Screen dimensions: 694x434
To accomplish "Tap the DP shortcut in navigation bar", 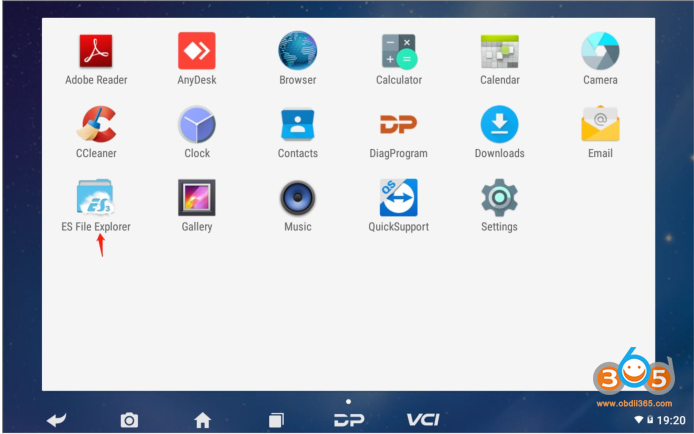I will (x=349, y=420).
